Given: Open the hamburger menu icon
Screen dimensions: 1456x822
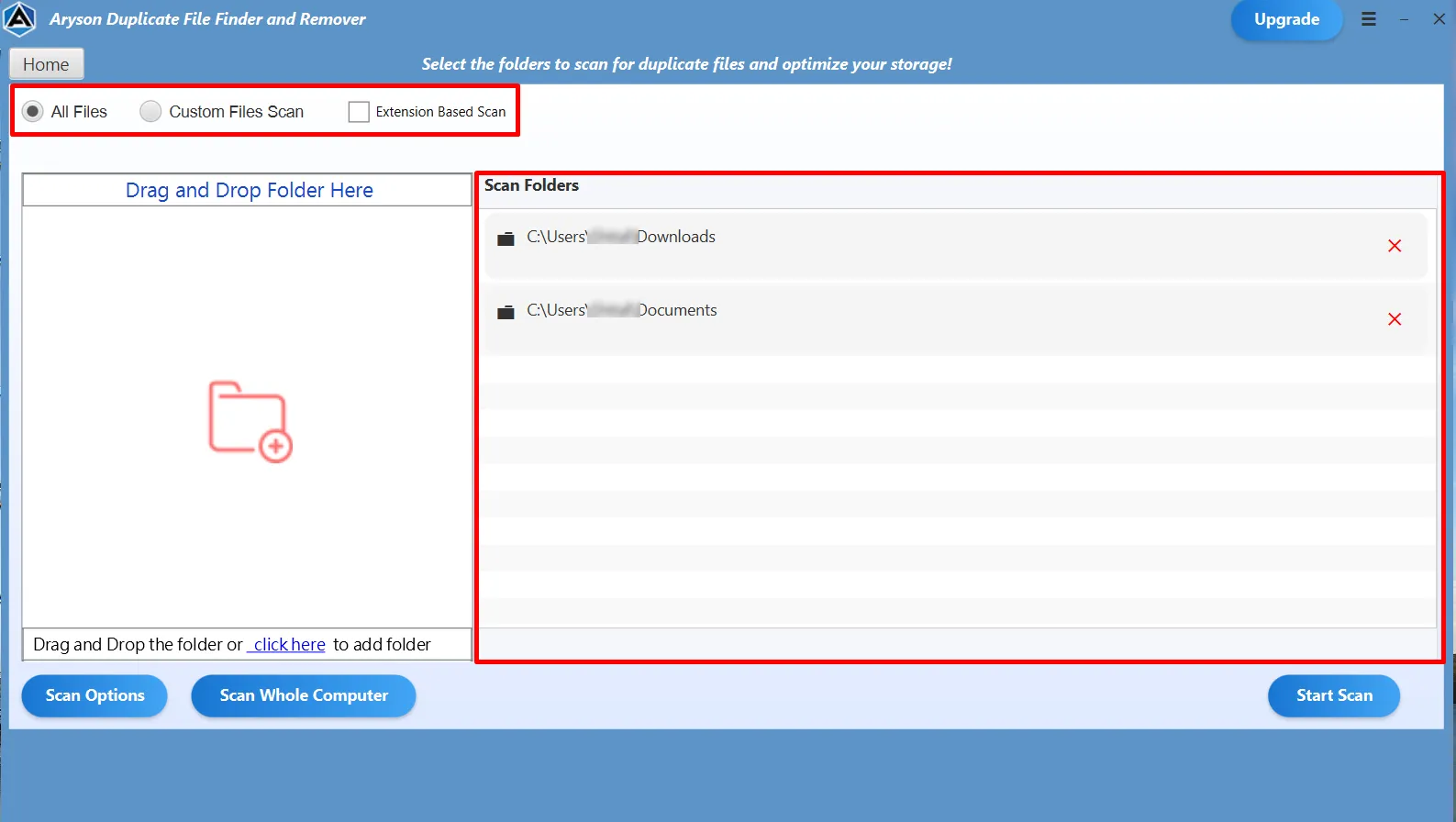Looking at the screenshot, I should 1368,19.
